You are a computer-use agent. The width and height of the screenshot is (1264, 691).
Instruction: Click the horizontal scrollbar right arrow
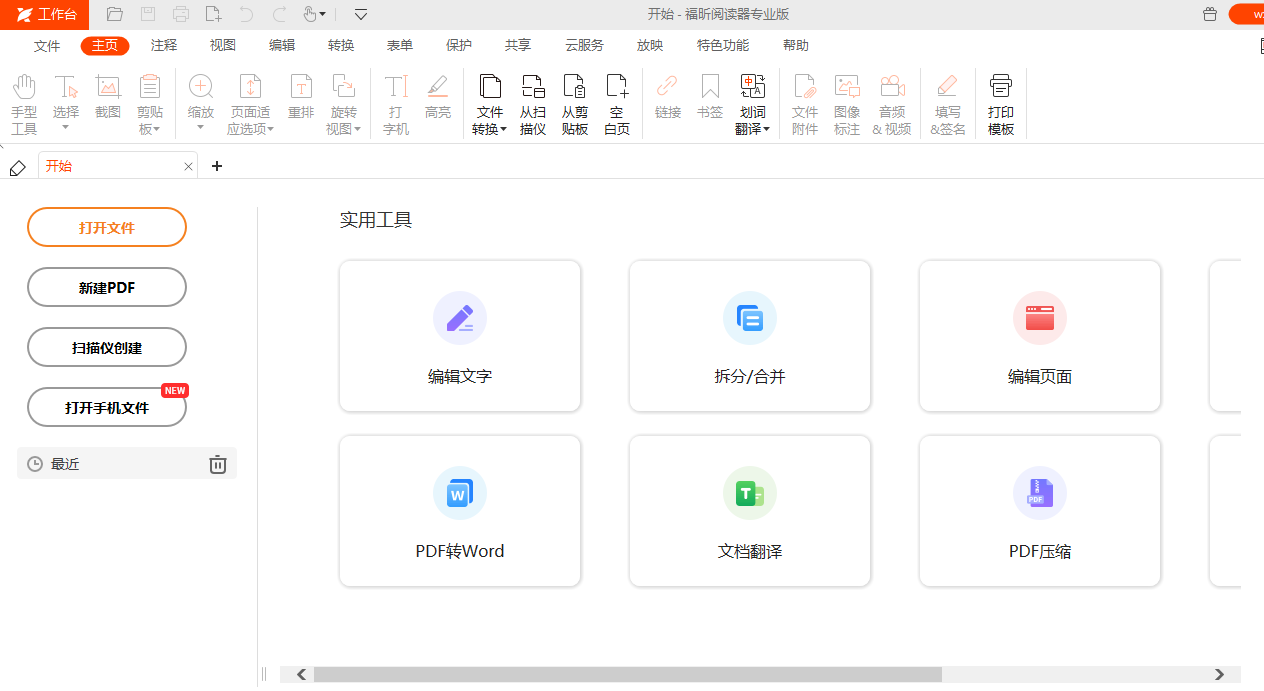pyautogui.click(x=1219, y=675)
